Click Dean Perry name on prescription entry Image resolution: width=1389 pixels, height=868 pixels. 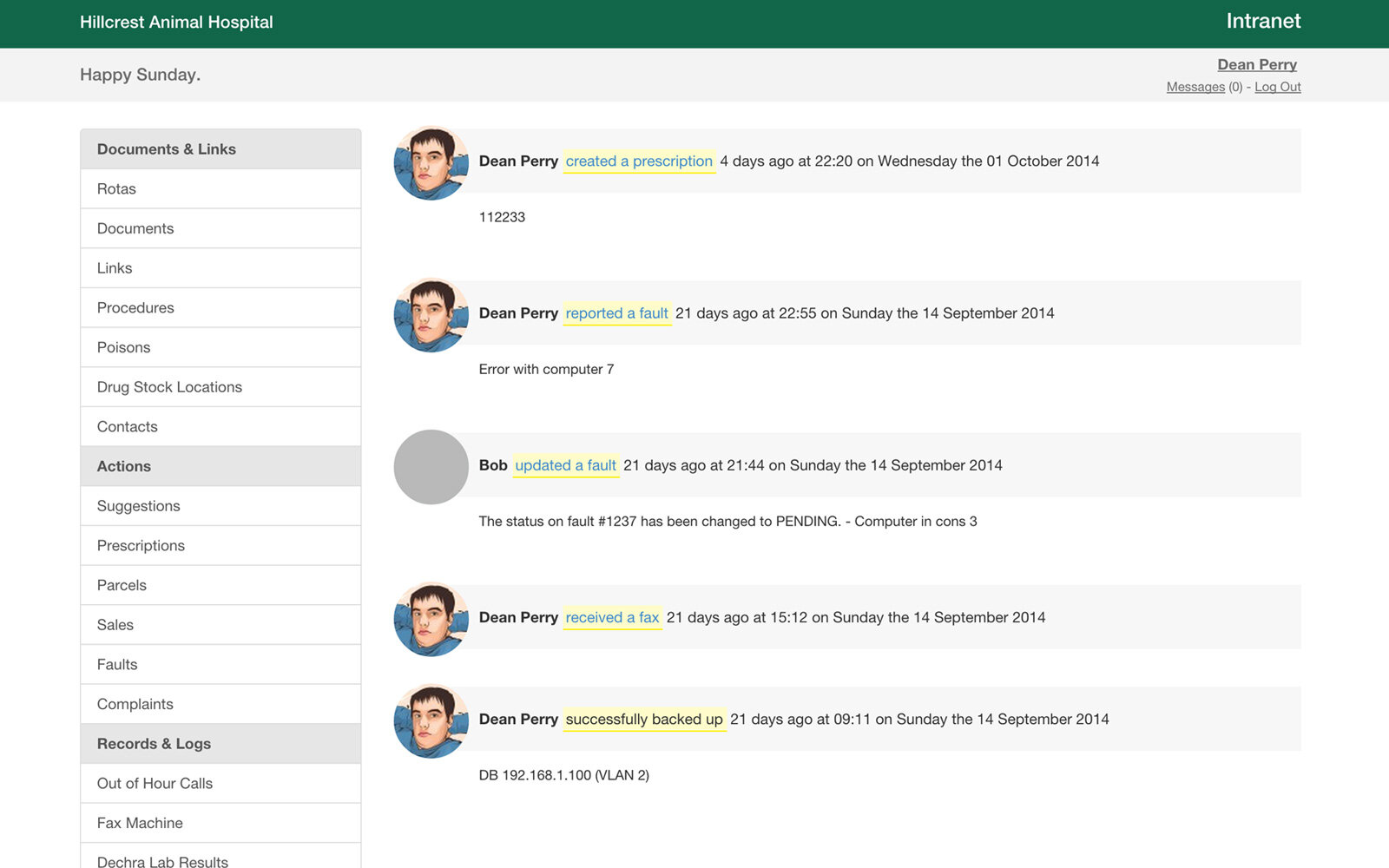pos(518,161)
